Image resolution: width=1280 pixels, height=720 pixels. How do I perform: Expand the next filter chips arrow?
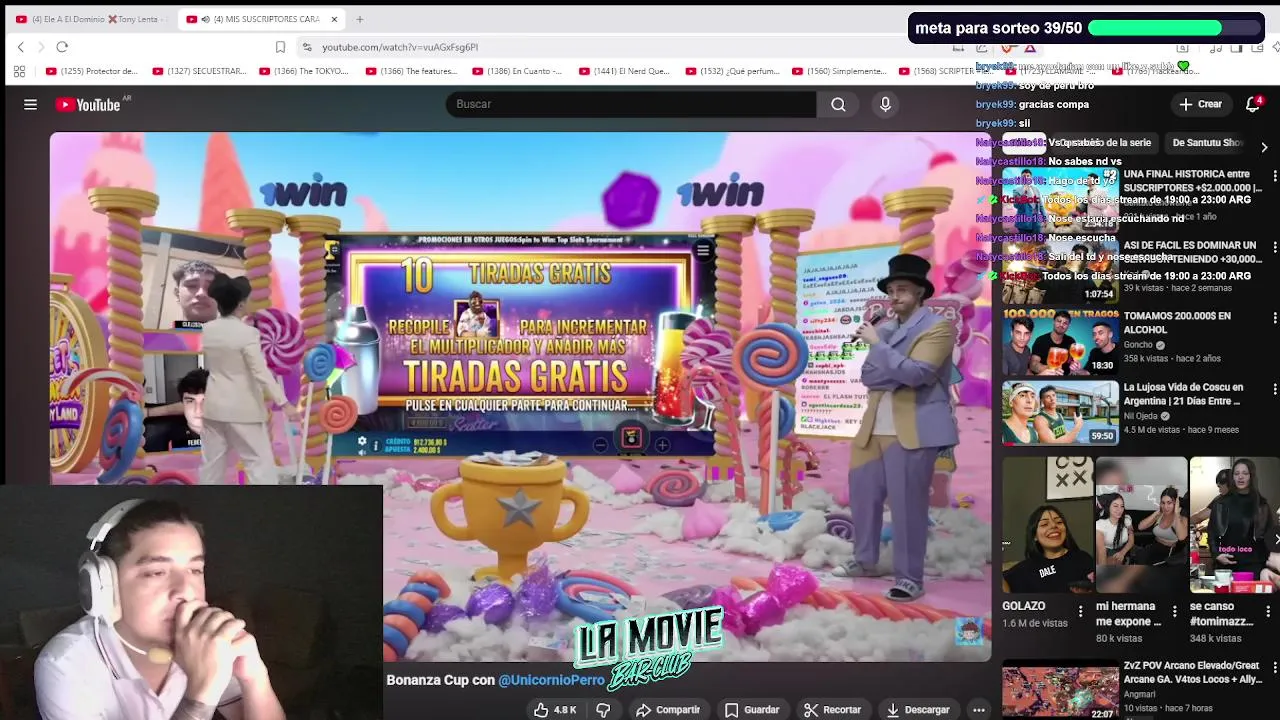click(1264, 147)
